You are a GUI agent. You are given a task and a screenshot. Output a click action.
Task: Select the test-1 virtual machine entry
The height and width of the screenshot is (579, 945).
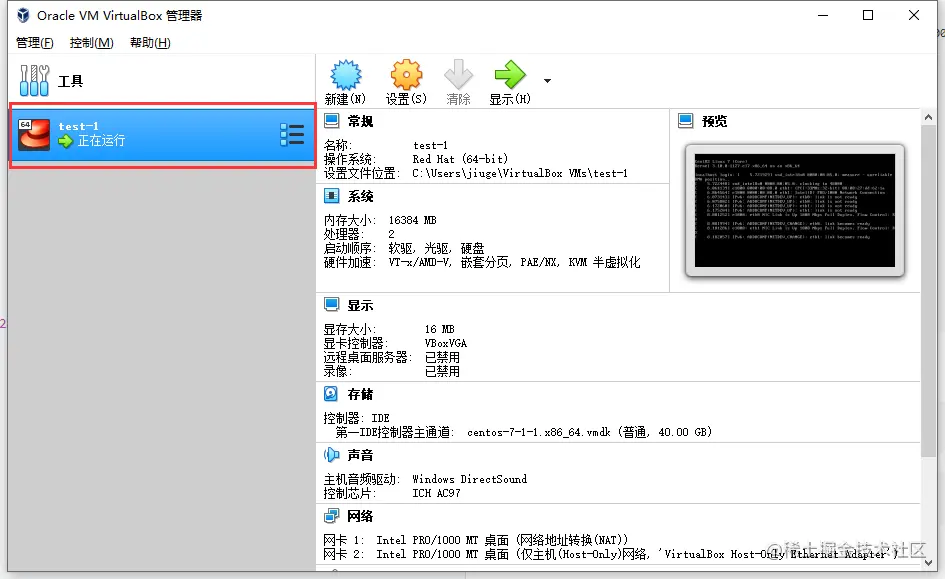click(163, 135)
